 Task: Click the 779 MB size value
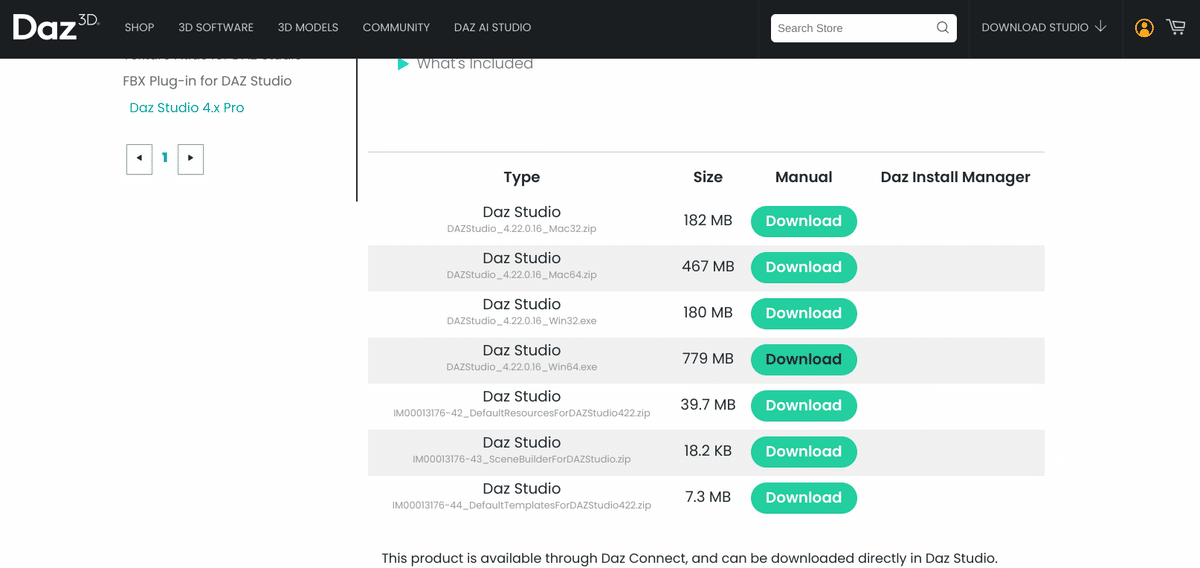click(x=708, y=358)
